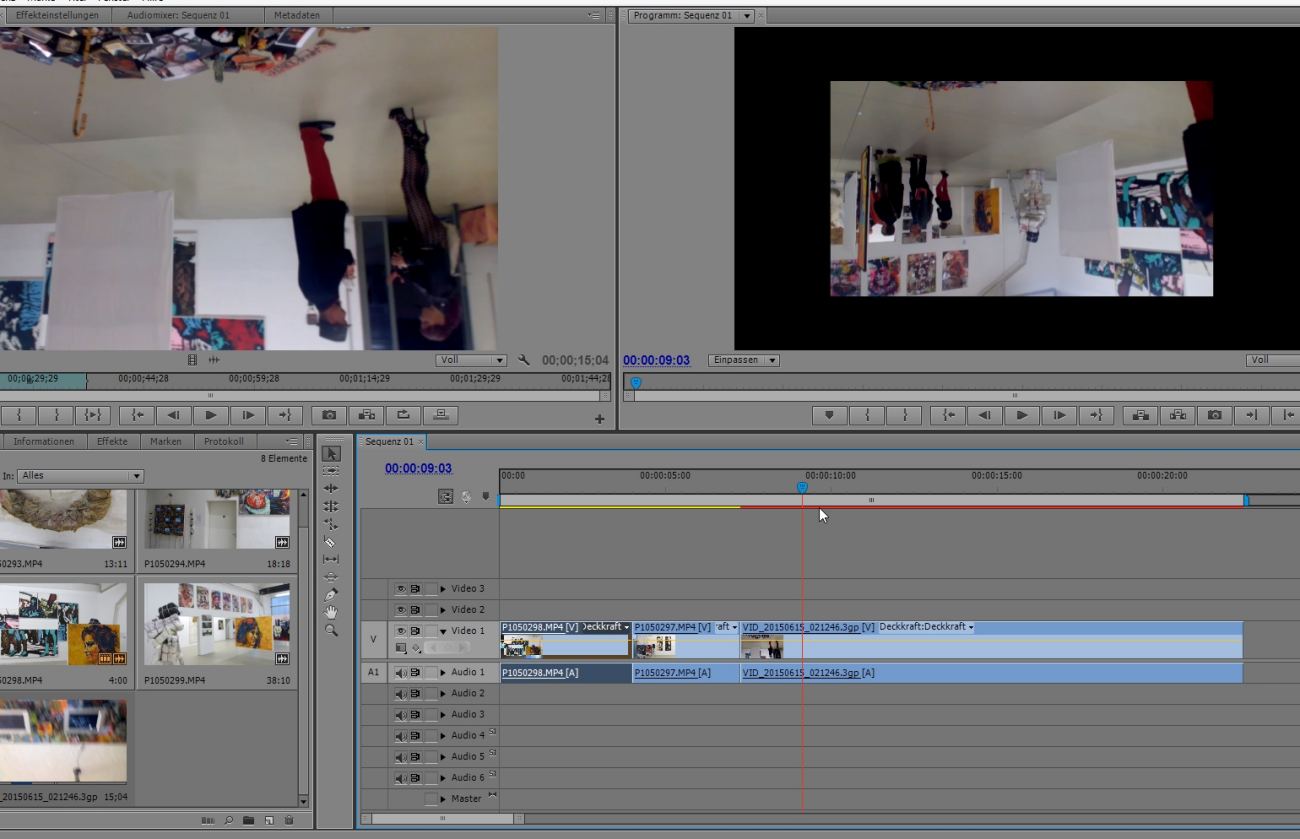Go to In point in Program monitor
This screenshot has width=1300, height=839.
tap(948, 415)
